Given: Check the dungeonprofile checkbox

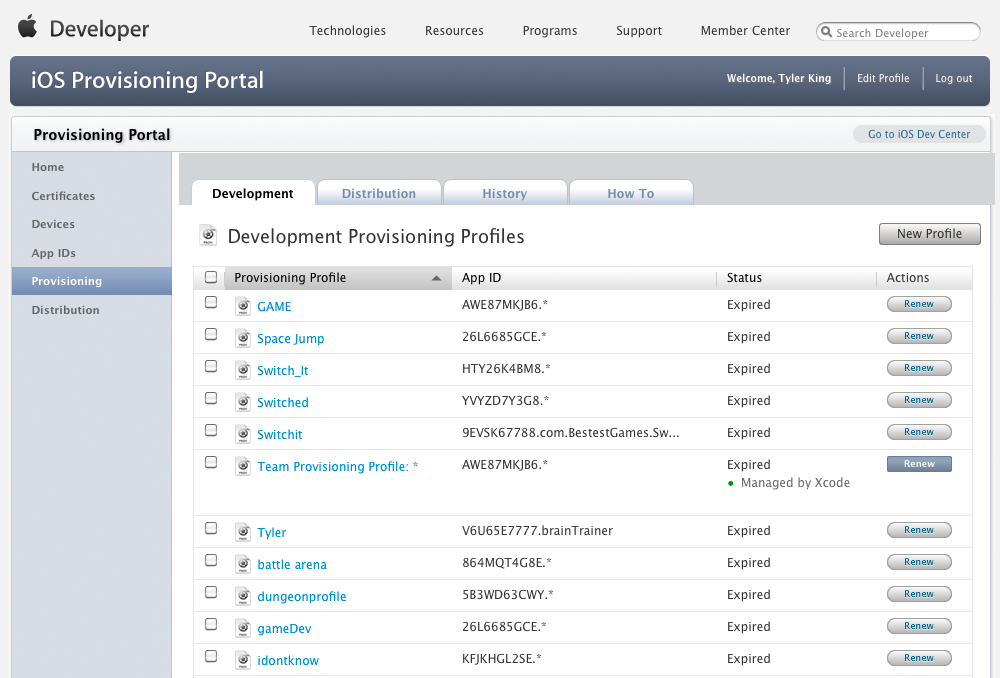Looking at the screenshot, I should [211, 592].
